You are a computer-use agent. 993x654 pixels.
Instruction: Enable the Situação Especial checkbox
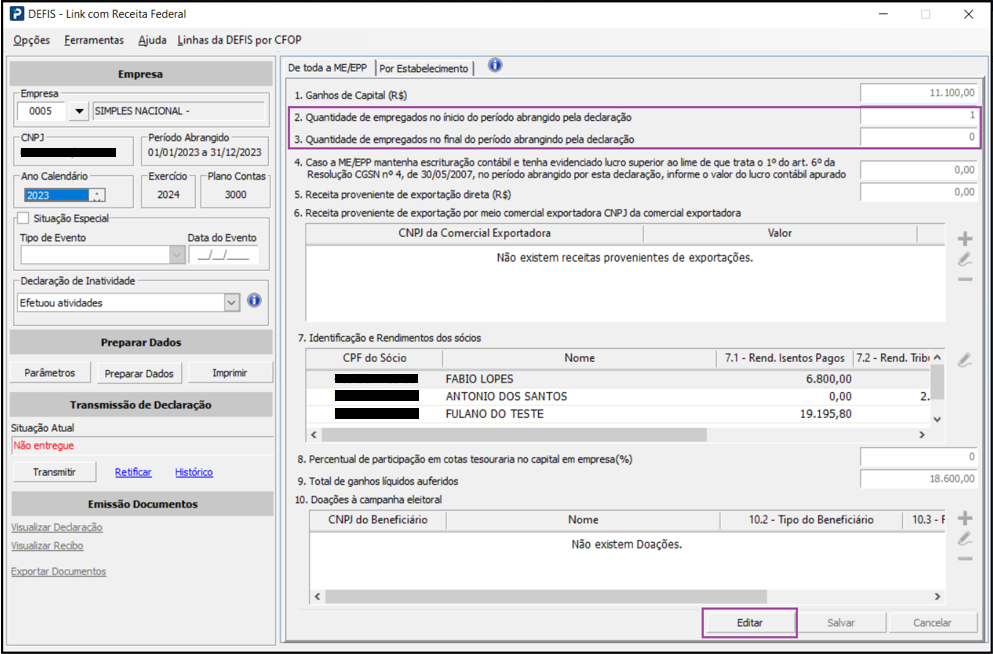coord(24,218)
